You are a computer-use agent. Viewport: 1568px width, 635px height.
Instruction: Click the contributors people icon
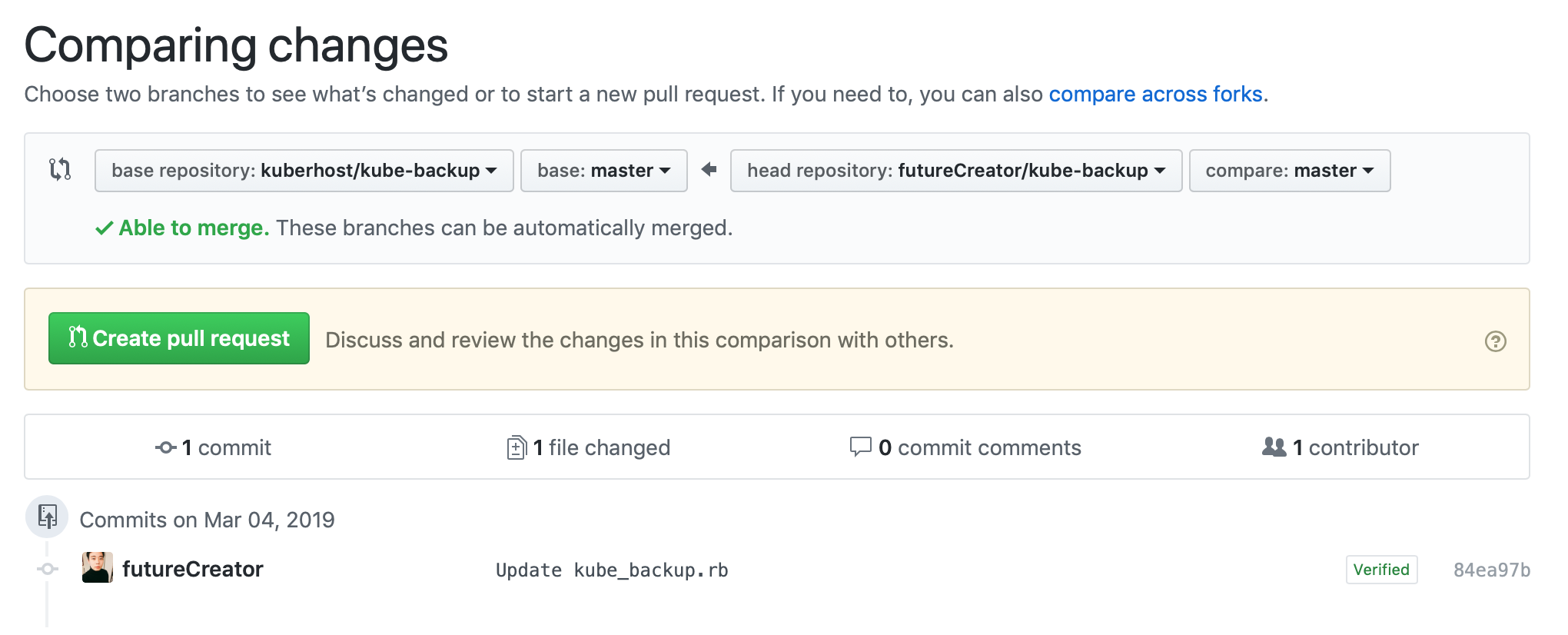(1274, 447)
